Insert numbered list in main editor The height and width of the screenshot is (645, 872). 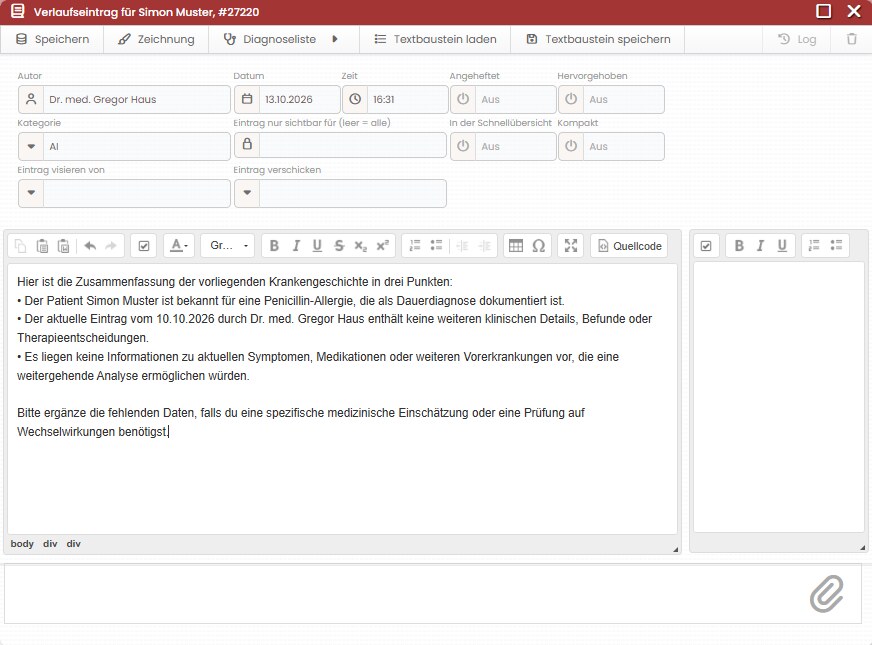click(x=415, y=246)
